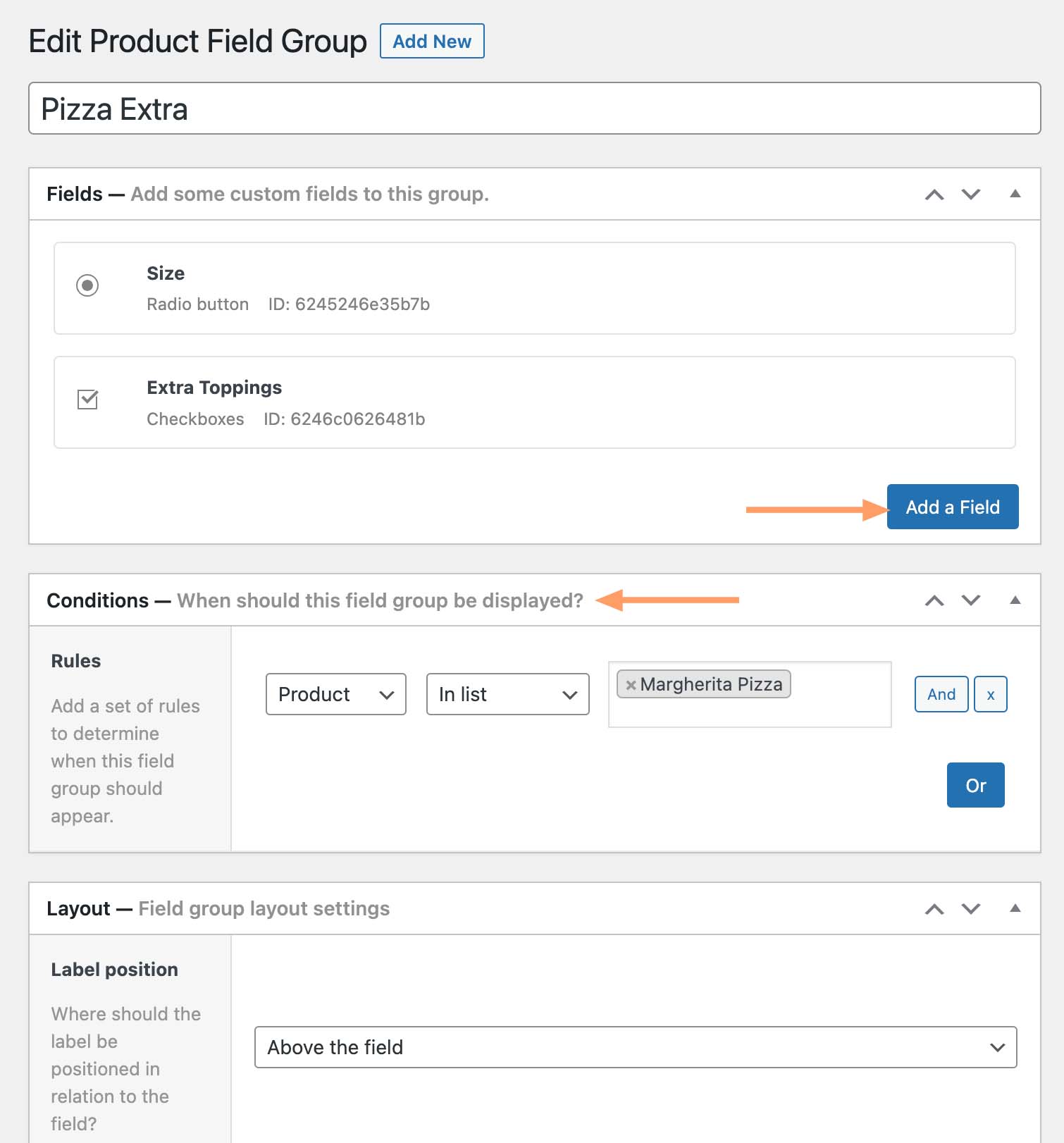1064x1143 pixels.
Task: Remove Margherita Pizza tag
Action: point(631,684)
